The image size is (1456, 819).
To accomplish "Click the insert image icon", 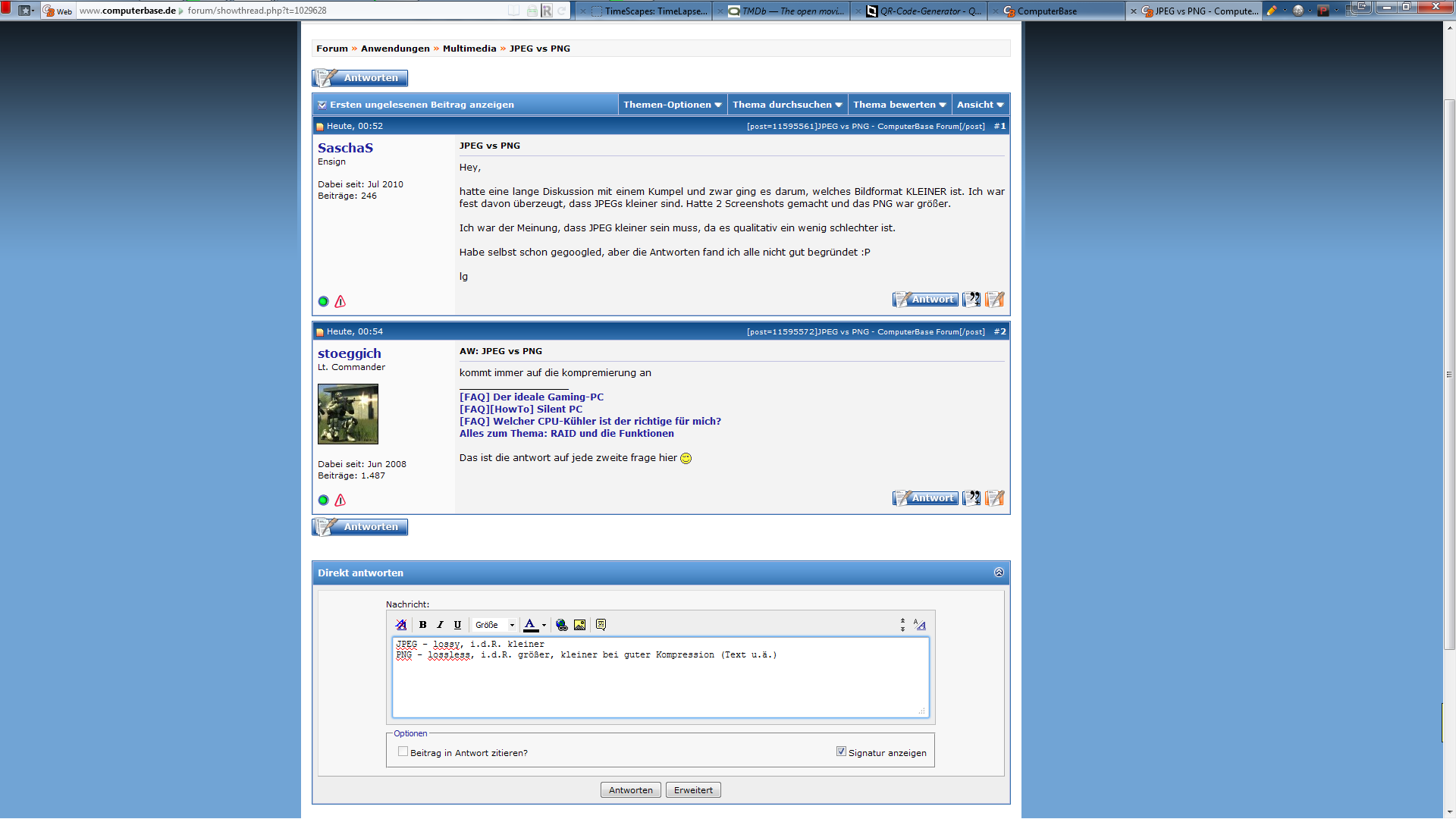I will point(579,625).
